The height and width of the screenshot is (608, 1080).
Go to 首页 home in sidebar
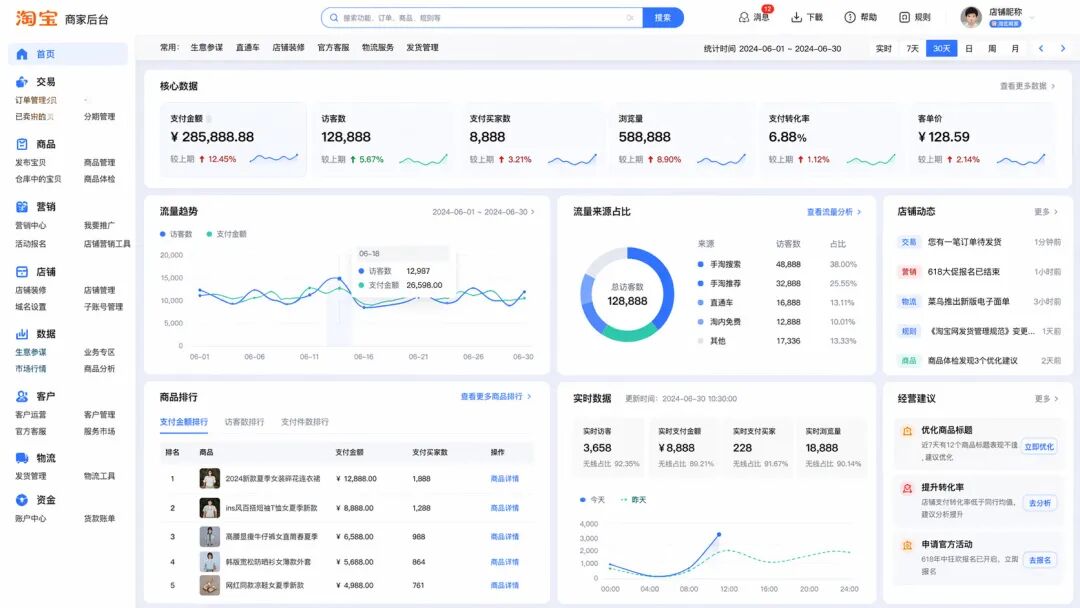[x=45, y=54]
